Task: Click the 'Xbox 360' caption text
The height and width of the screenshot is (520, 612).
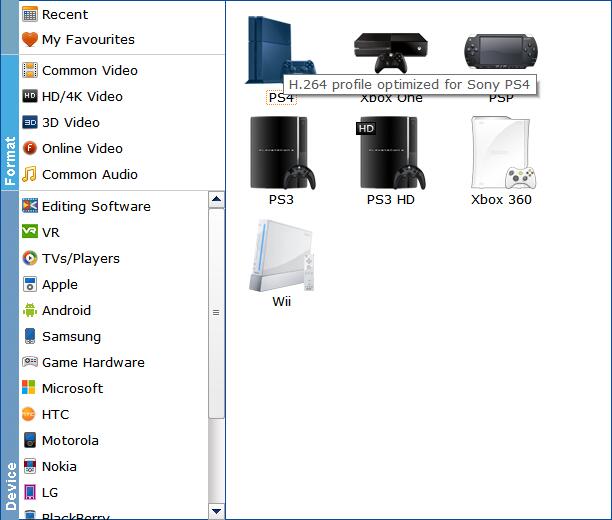Action: tap(501, 199)
